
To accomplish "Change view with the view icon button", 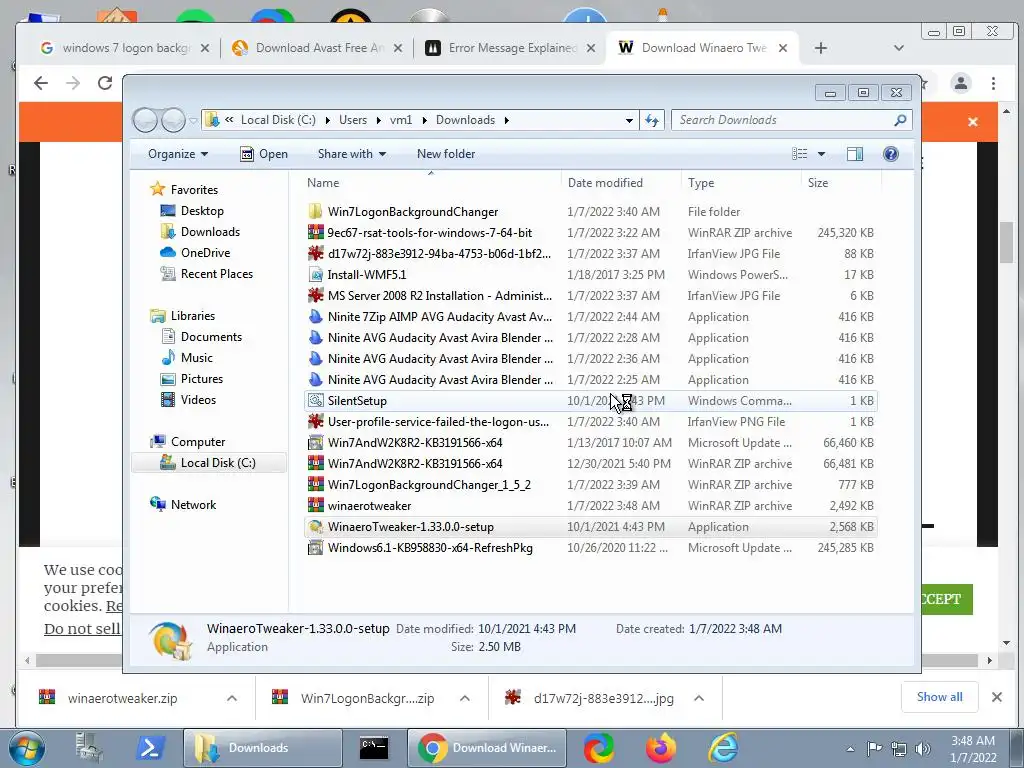I will coord(799,154).
